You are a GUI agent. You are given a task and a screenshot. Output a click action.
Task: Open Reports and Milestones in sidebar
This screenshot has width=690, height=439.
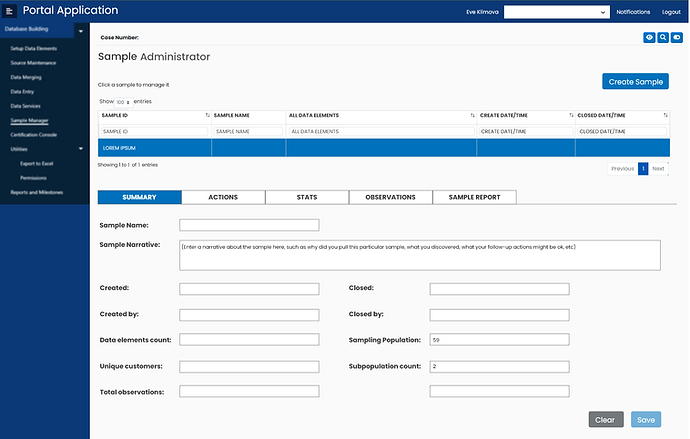37,192
